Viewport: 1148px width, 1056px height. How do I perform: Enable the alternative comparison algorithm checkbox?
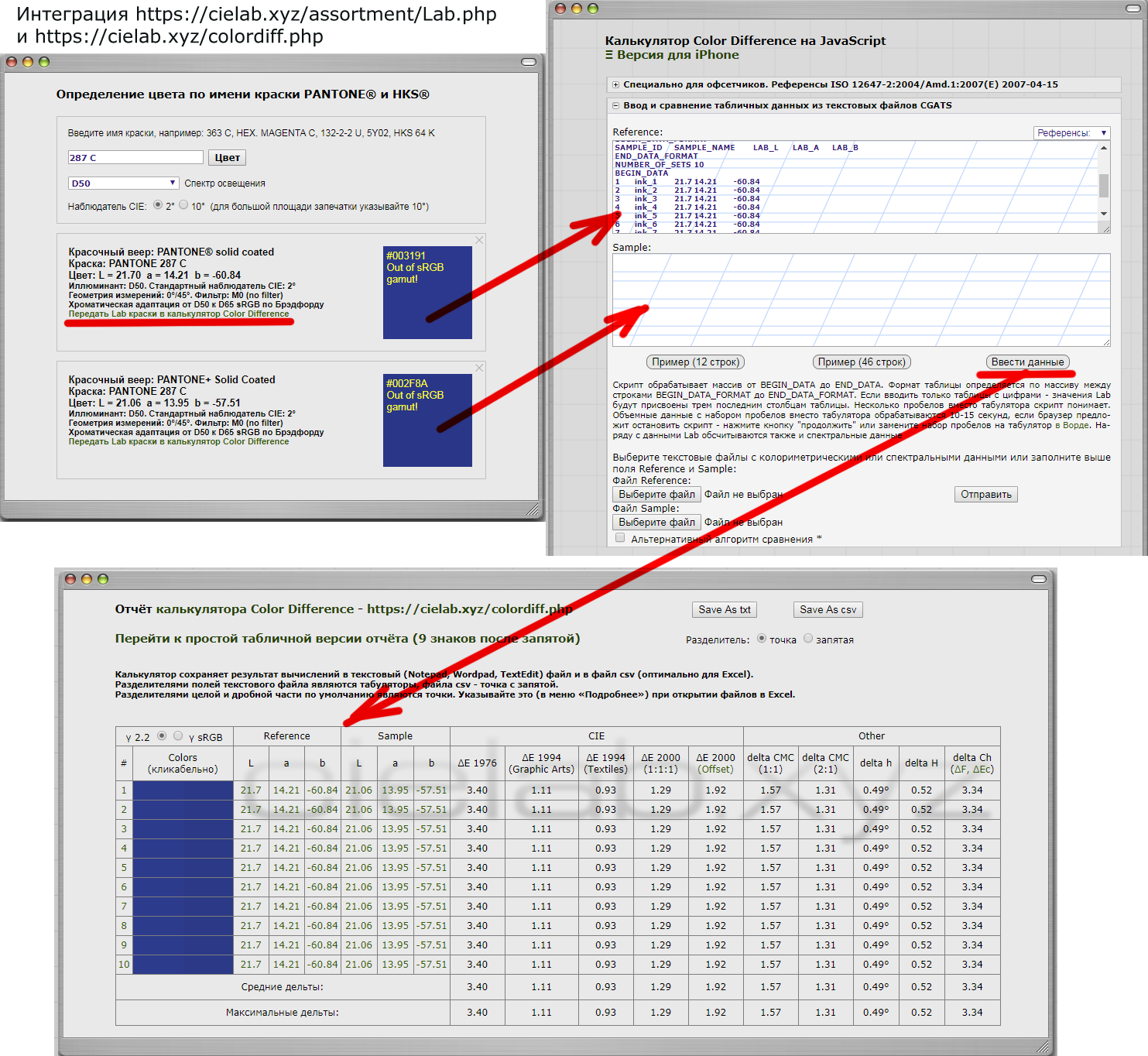tap(620, 538)
